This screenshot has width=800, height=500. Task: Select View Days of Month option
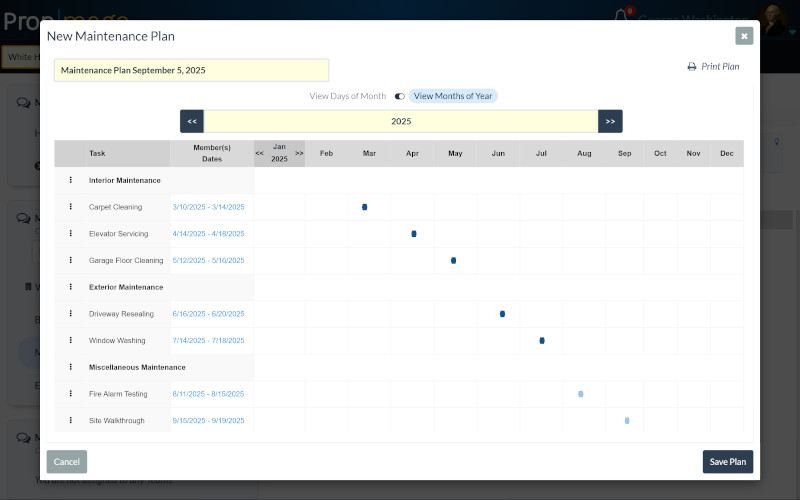coord(347,96)
